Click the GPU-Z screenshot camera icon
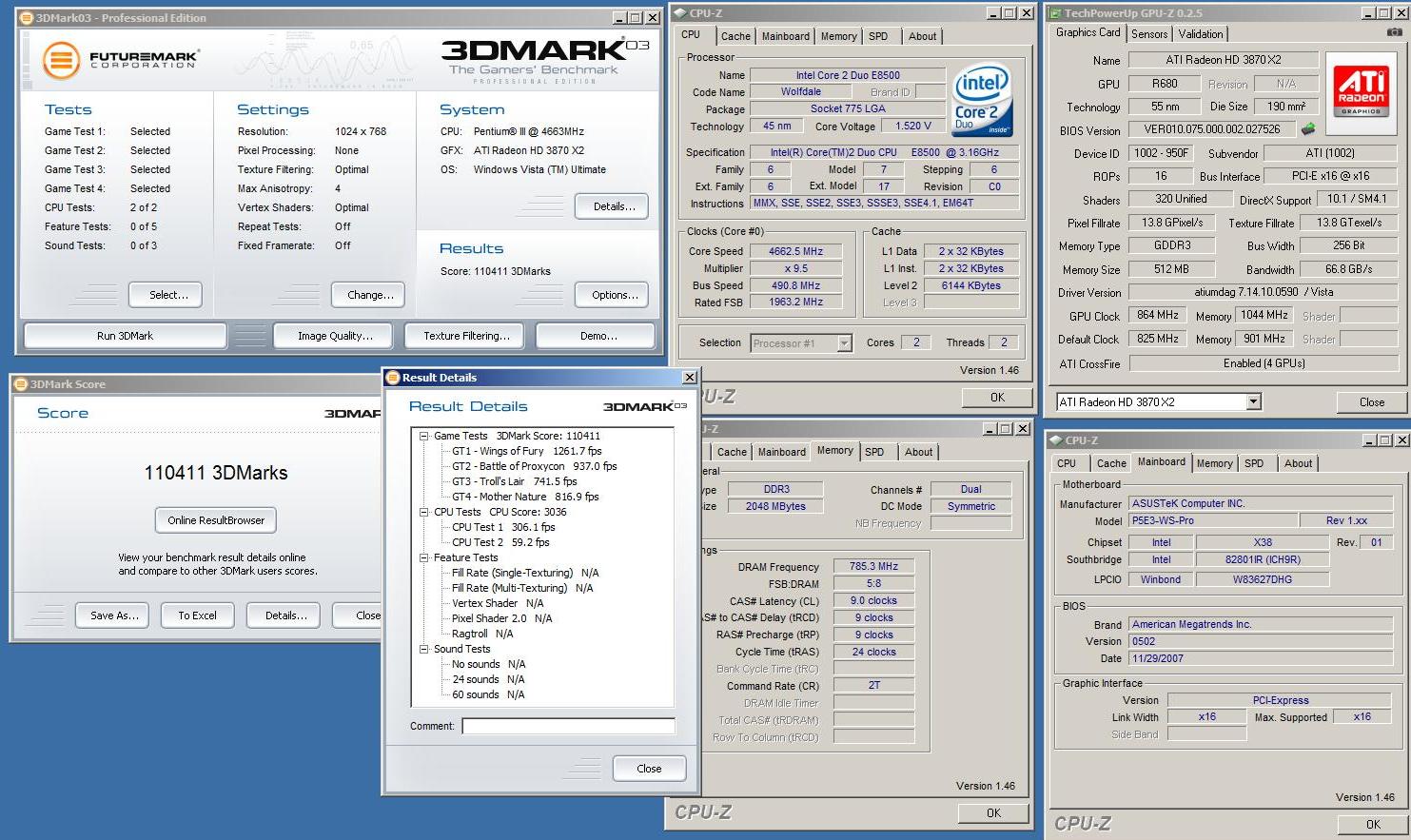This screenshot has height=840, width=1411. point(1394,32)
